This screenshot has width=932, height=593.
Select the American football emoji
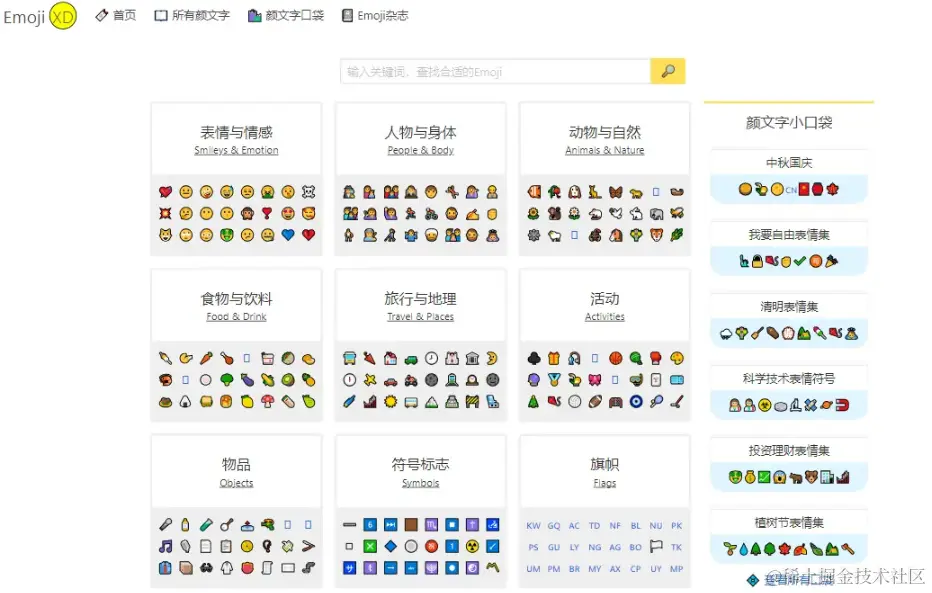[595, 402]
